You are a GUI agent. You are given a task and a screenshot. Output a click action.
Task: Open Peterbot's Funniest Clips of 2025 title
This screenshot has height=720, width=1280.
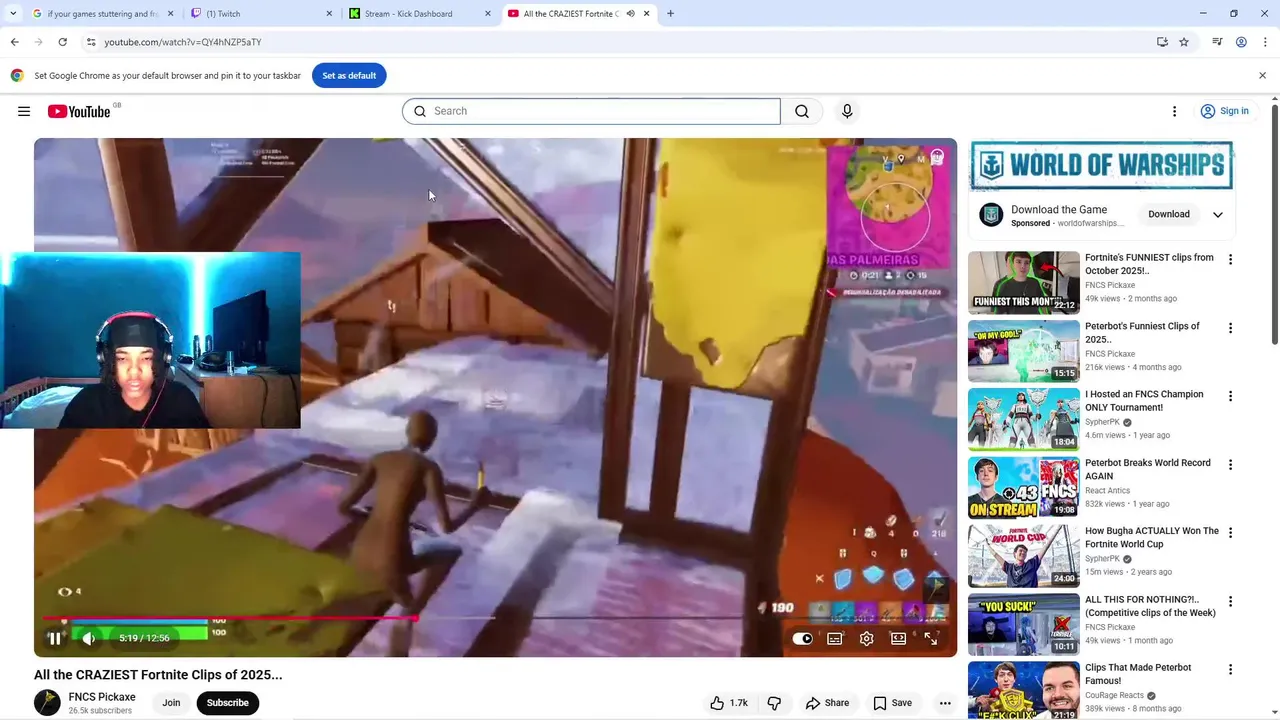[1142, 333]
